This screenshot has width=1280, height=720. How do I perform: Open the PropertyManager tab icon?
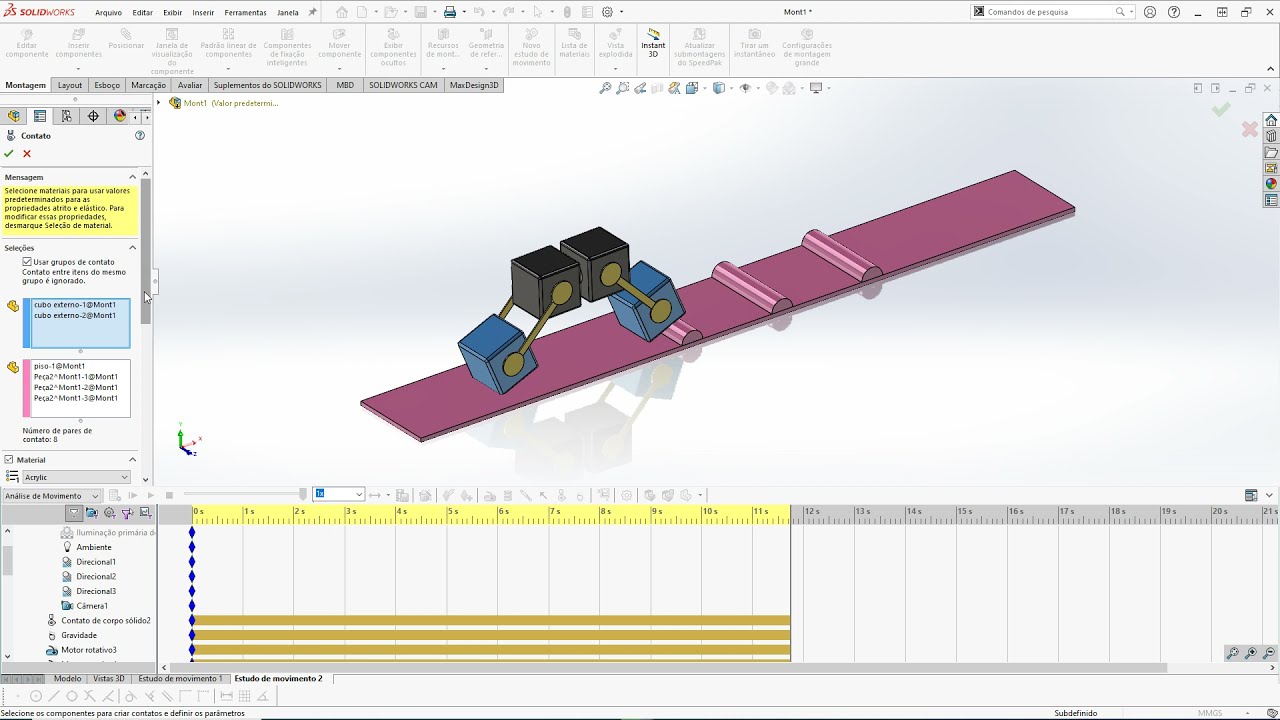click(x=40, y=116)
